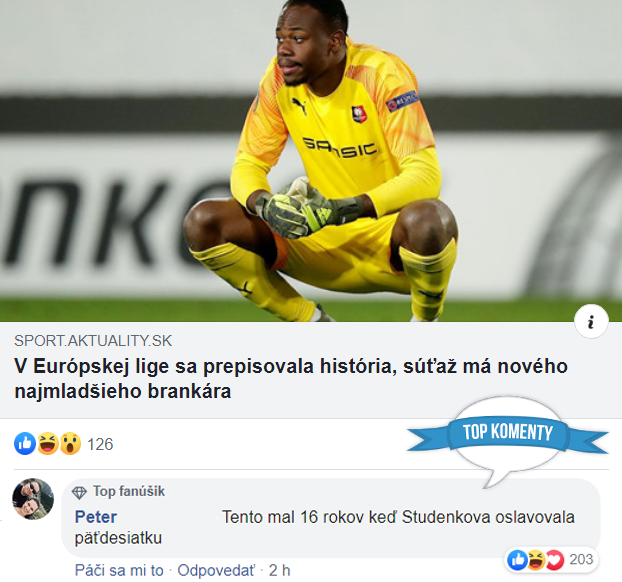Image resolution: width=622 pixels, height=582 pixels.
Task: Click the info icon on article image
Action: [591, 321]
